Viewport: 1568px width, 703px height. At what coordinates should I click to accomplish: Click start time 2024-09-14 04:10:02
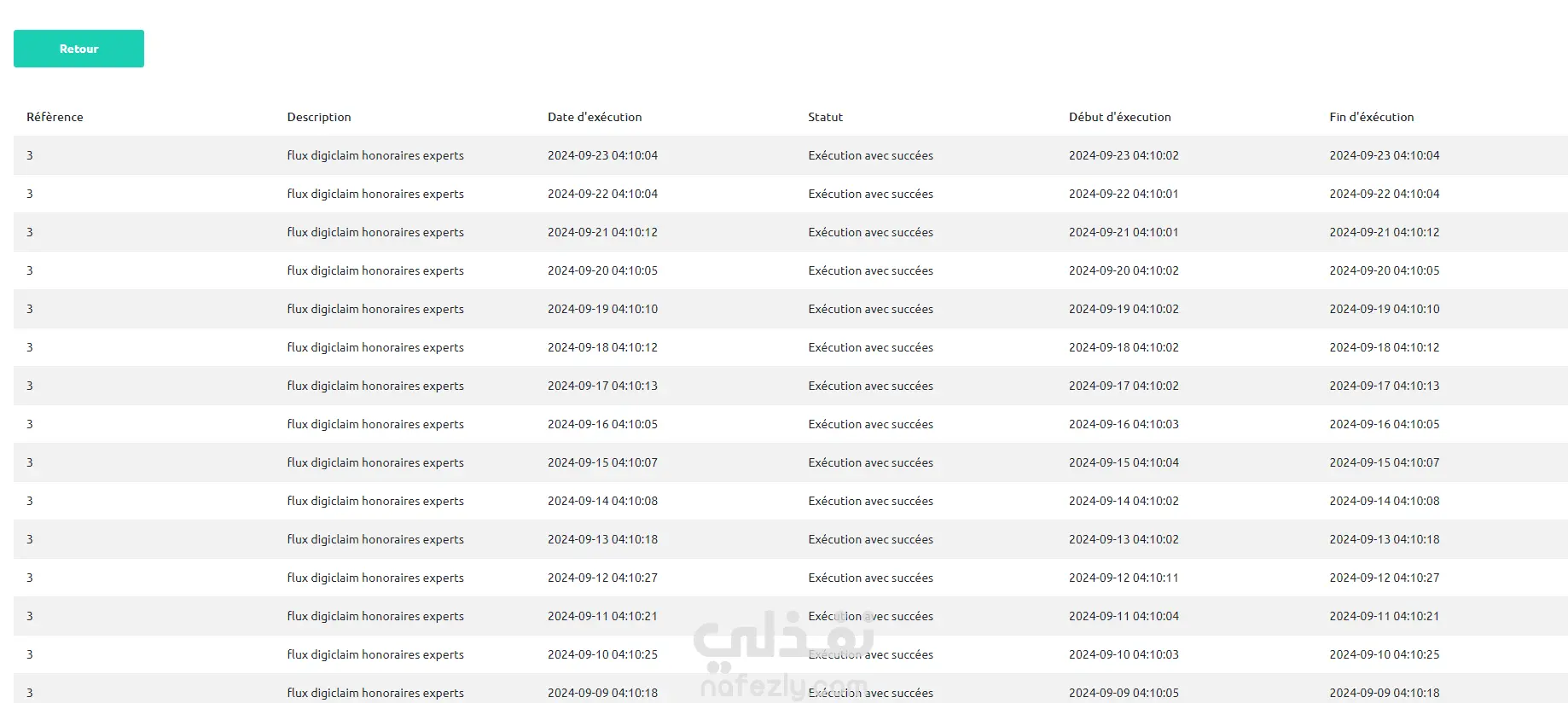[x=1124, y=501]
